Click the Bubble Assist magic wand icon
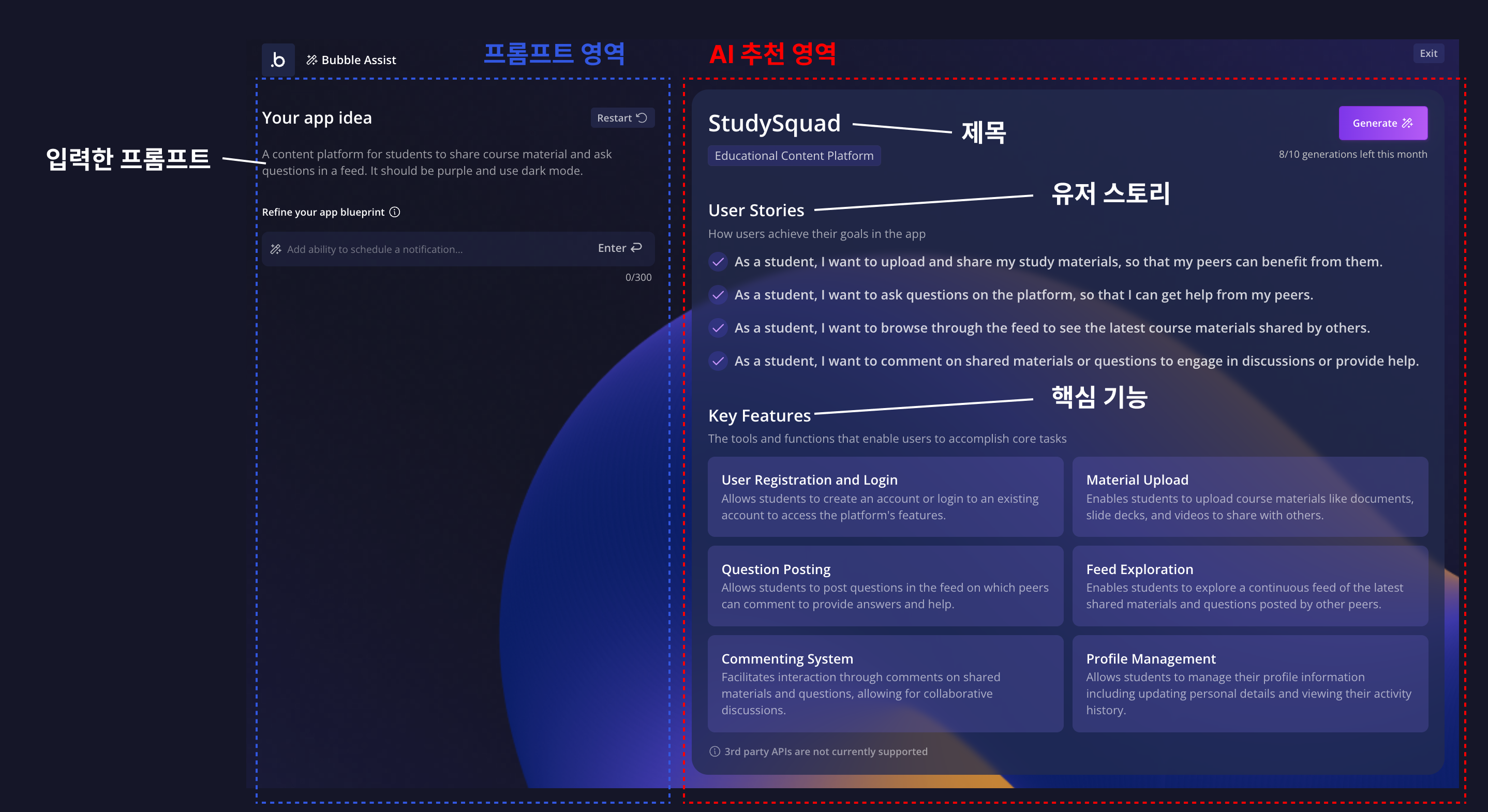 click(311, 60)
